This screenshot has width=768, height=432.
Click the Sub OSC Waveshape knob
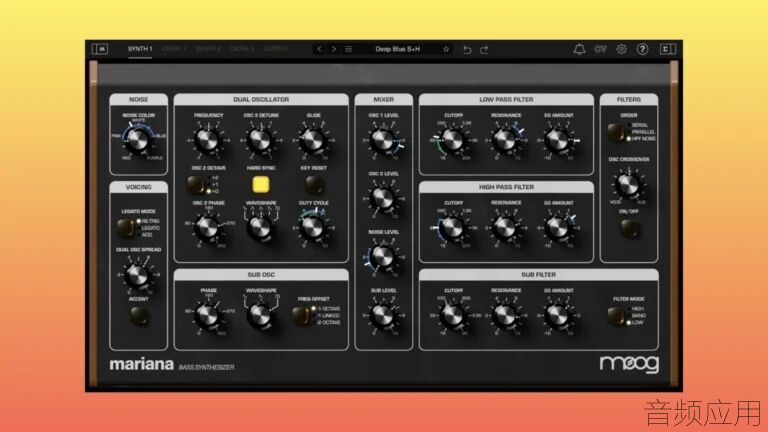click(x=261, y=316)
